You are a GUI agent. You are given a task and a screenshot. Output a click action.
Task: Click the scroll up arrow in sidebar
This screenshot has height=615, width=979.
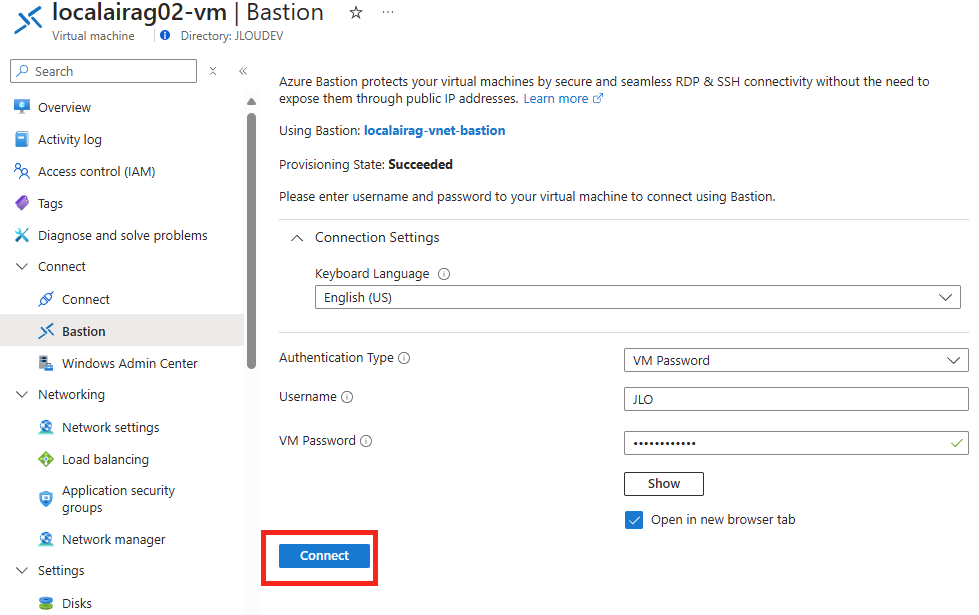point(252,101)
